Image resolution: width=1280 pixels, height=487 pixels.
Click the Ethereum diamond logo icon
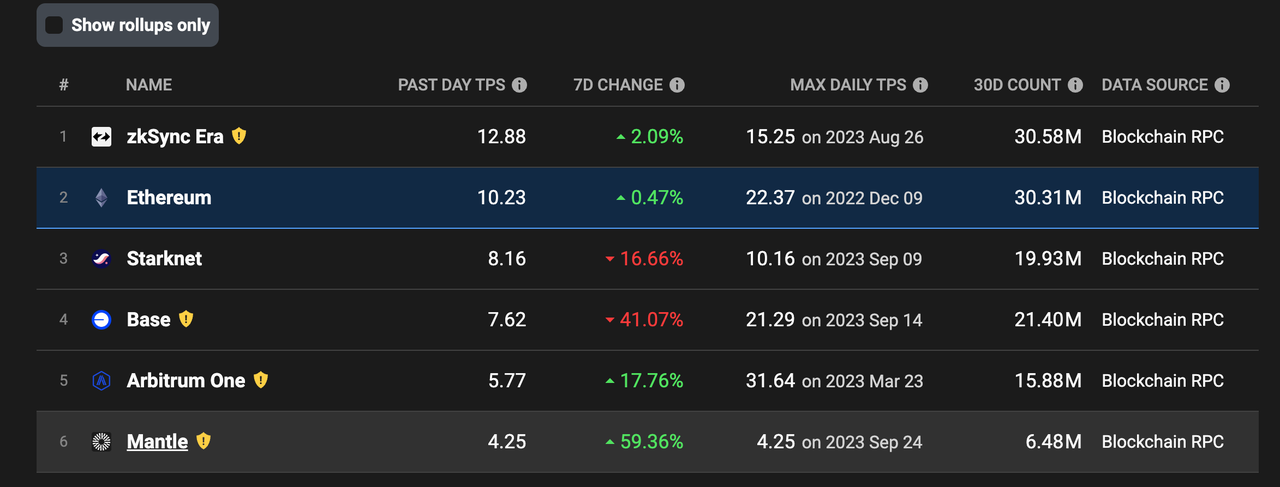pos(101,198)
